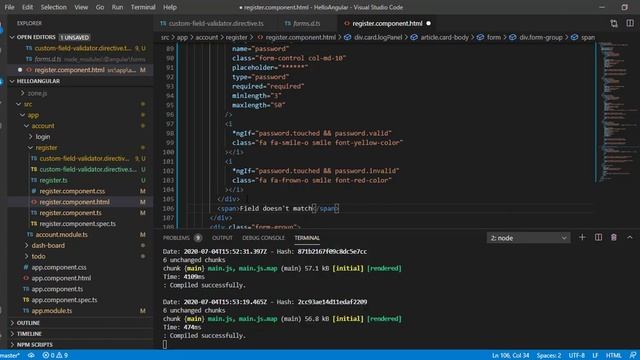
Task: Click the master branch in status bar
Action: coord(10,355)
